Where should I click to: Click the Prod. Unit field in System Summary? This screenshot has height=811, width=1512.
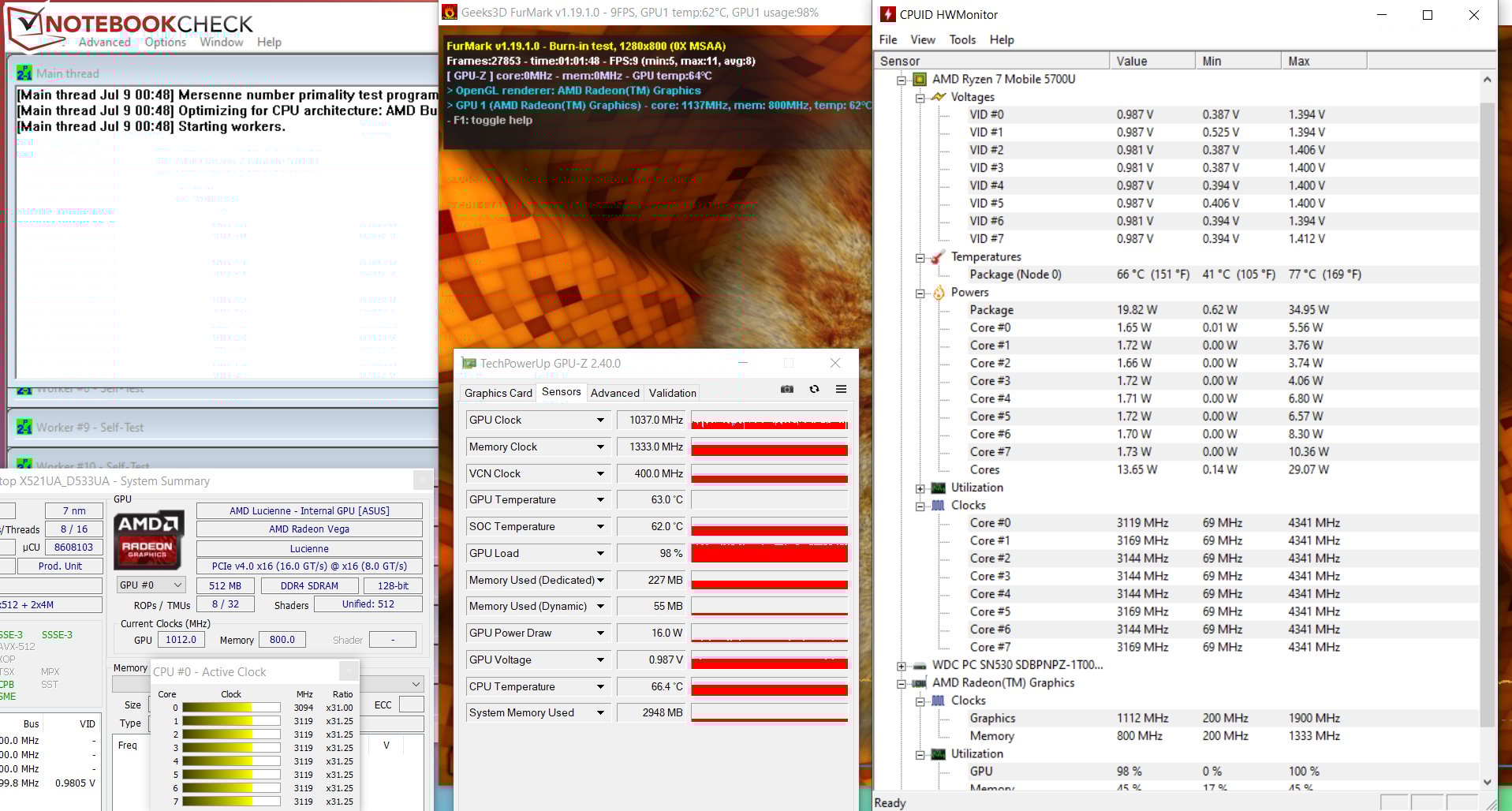point(60,566)
